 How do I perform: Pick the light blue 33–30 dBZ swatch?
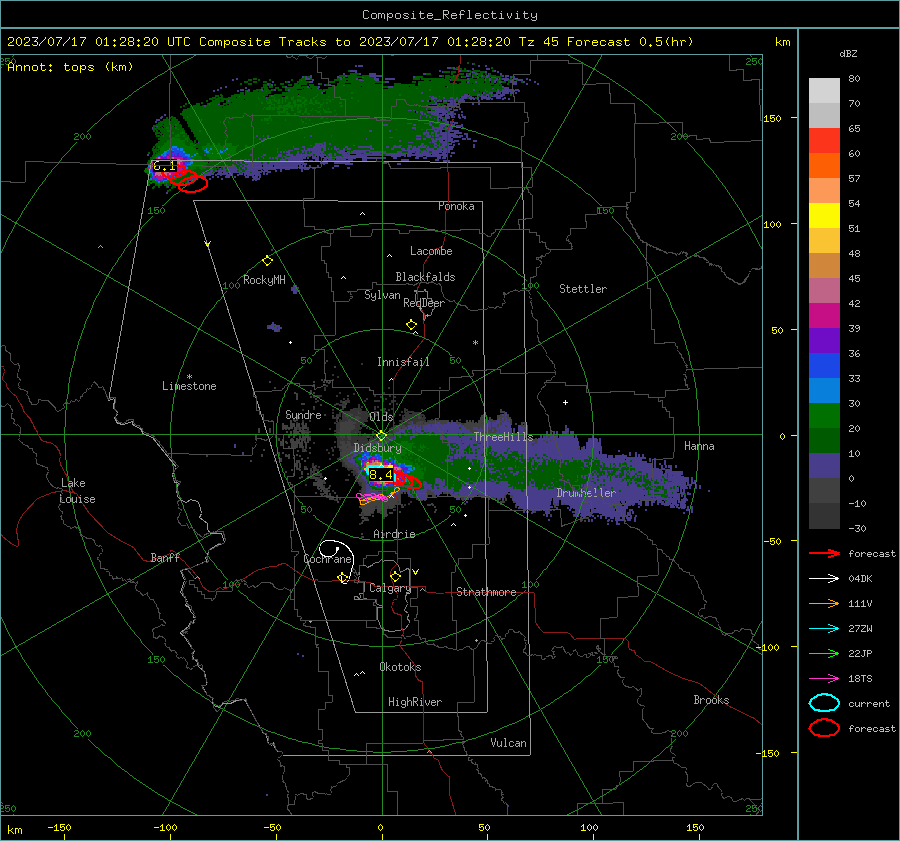pyautogui.click(x=824, y=391)
